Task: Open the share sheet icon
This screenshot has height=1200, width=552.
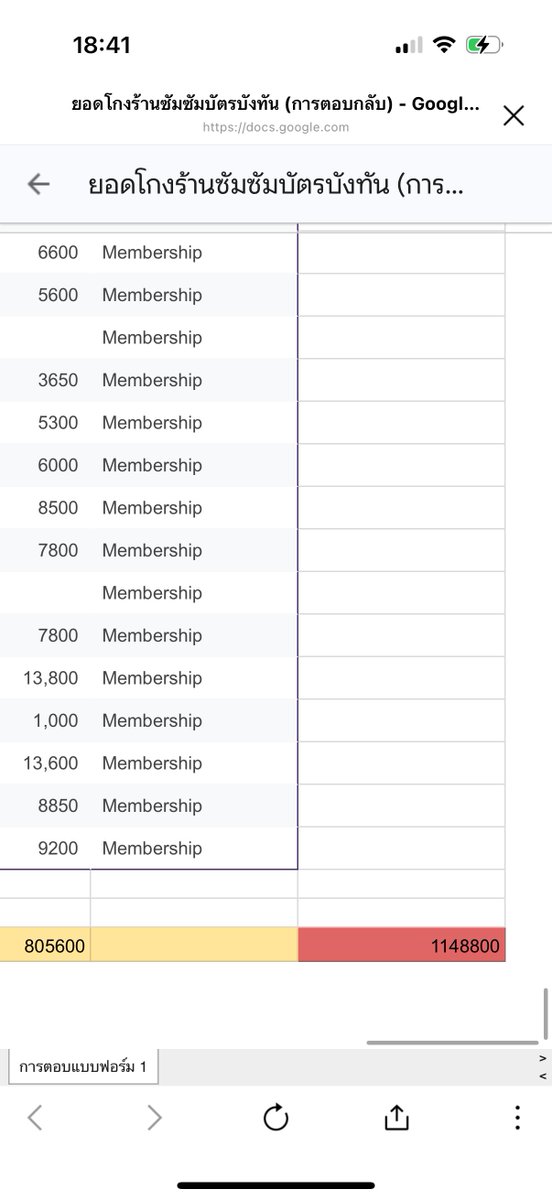Action: (x=396, y=1117)
